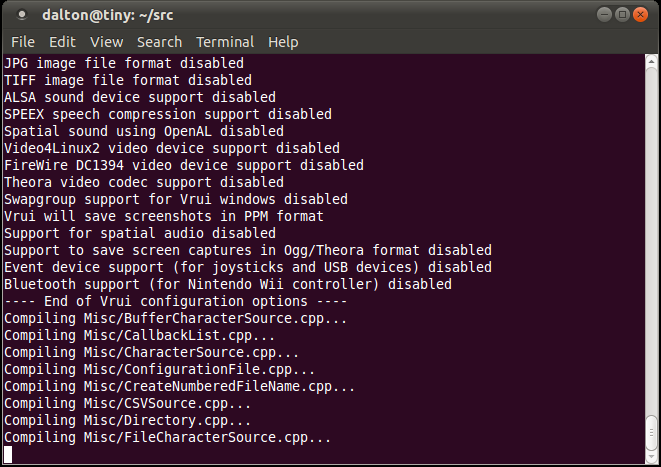Click the line Compiling Misc/Directory.cpp
The width and height of the screenshot is (661, 467).
(x=127, y=421)
